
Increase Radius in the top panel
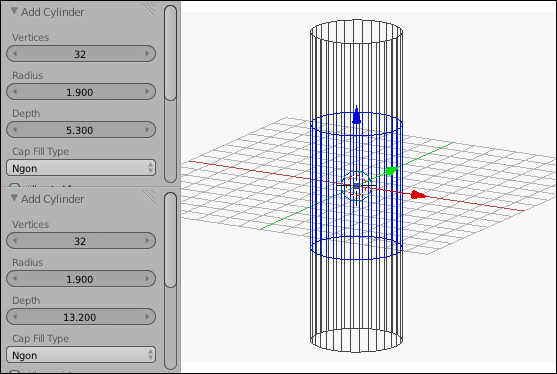coord(147,92)
